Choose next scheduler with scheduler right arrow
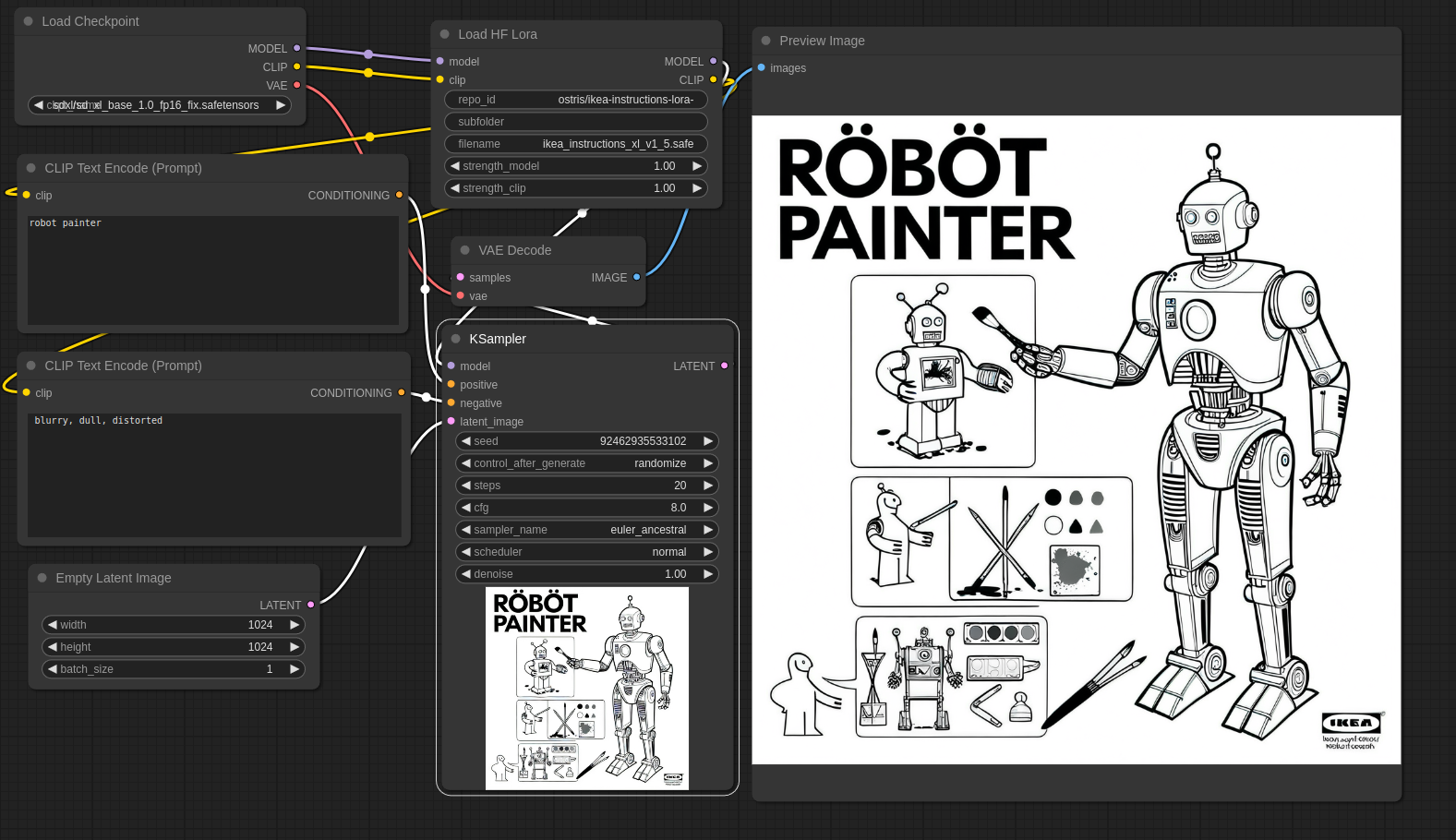 (x=708, y=552)
